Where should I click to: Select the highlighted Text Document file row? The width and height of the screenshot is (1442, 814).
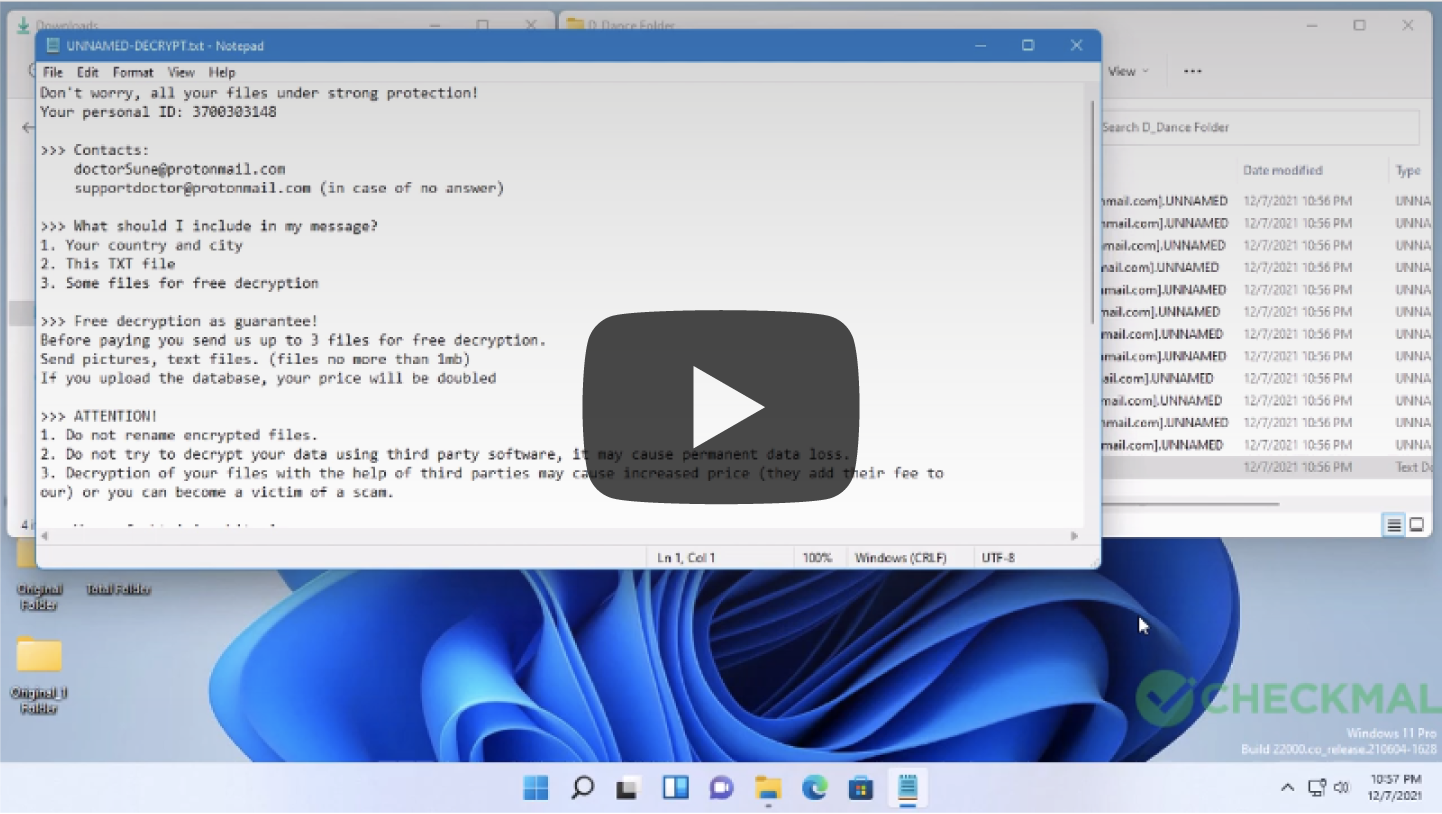coord(1268,467)
